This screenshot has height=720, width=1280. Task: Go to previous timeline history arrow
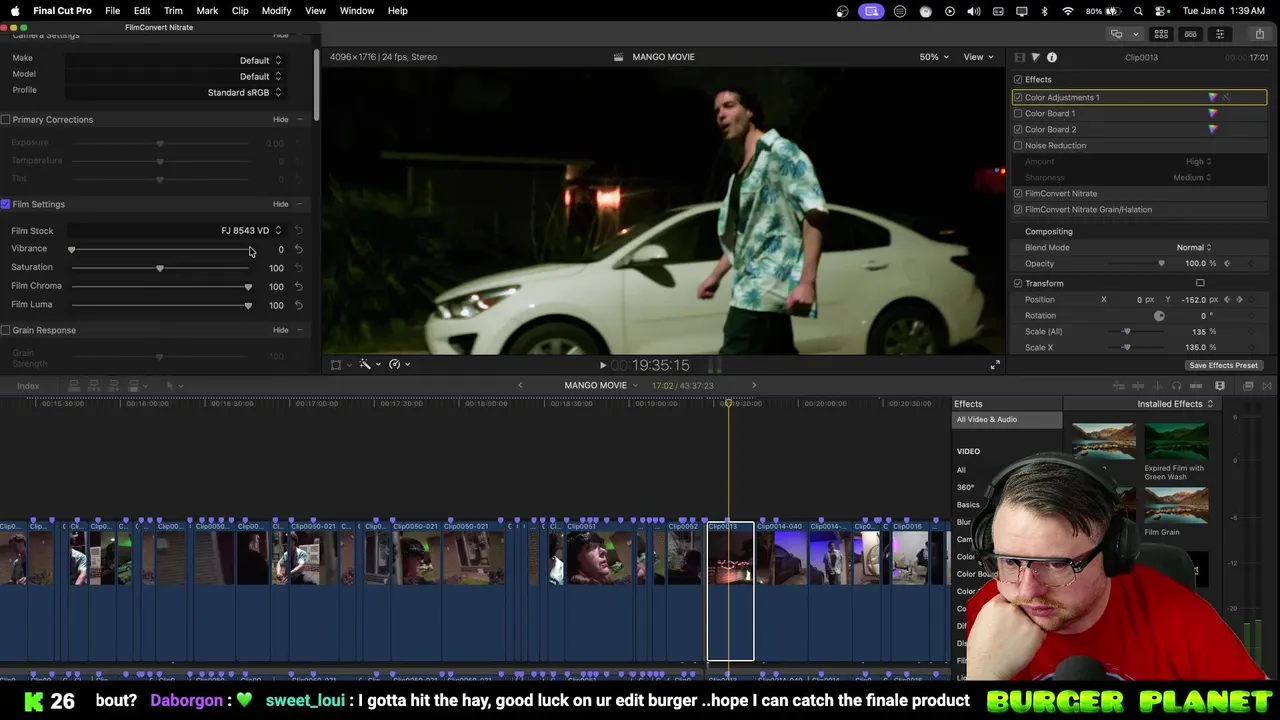[x=520, y=385]
